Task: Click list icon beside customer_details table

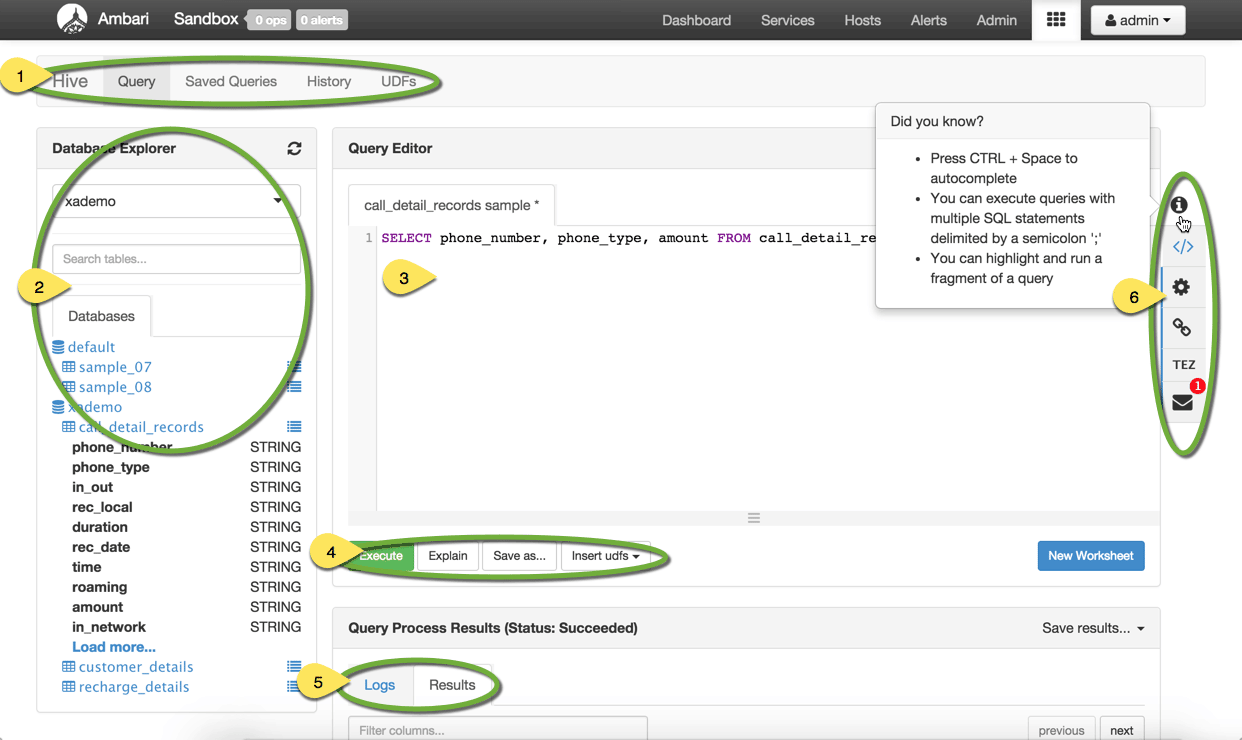Action: [294, 667]
